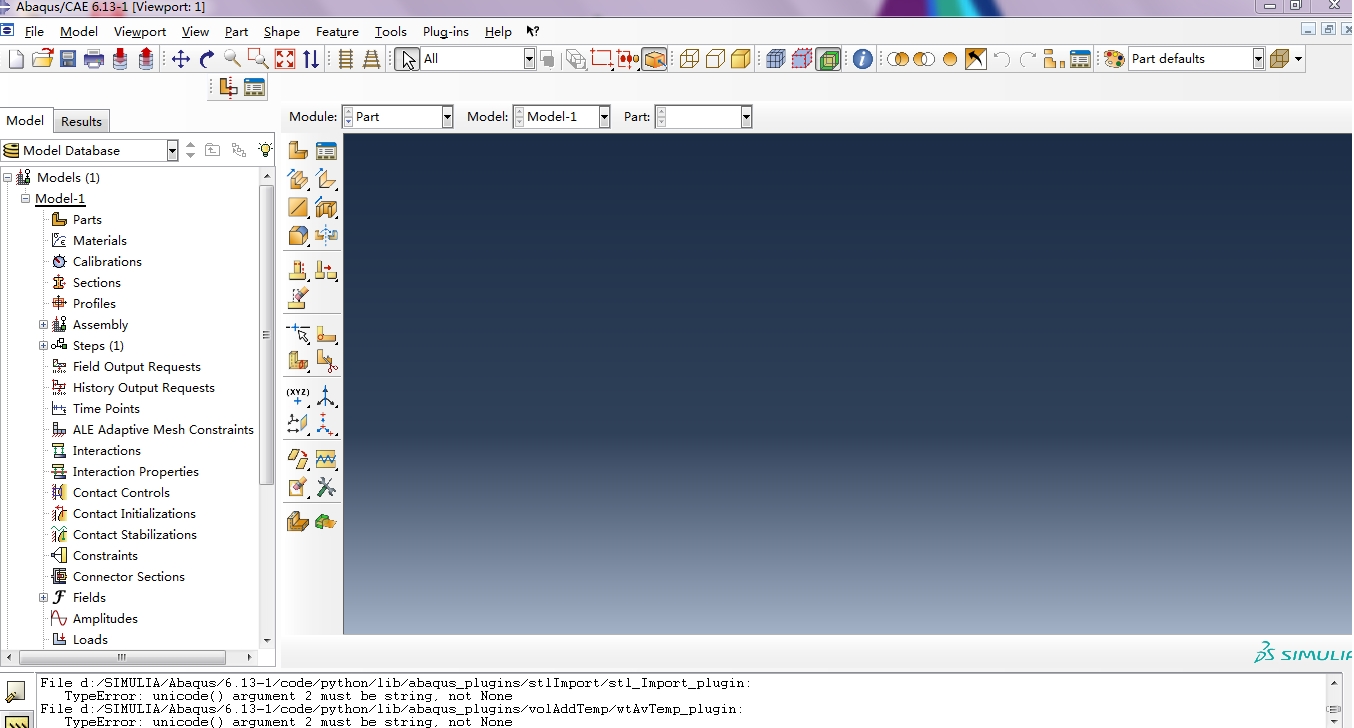Viewport: 1354px width, 728px height.
Task: Toggle green cube visibility icon
Action: pos(828,59)
